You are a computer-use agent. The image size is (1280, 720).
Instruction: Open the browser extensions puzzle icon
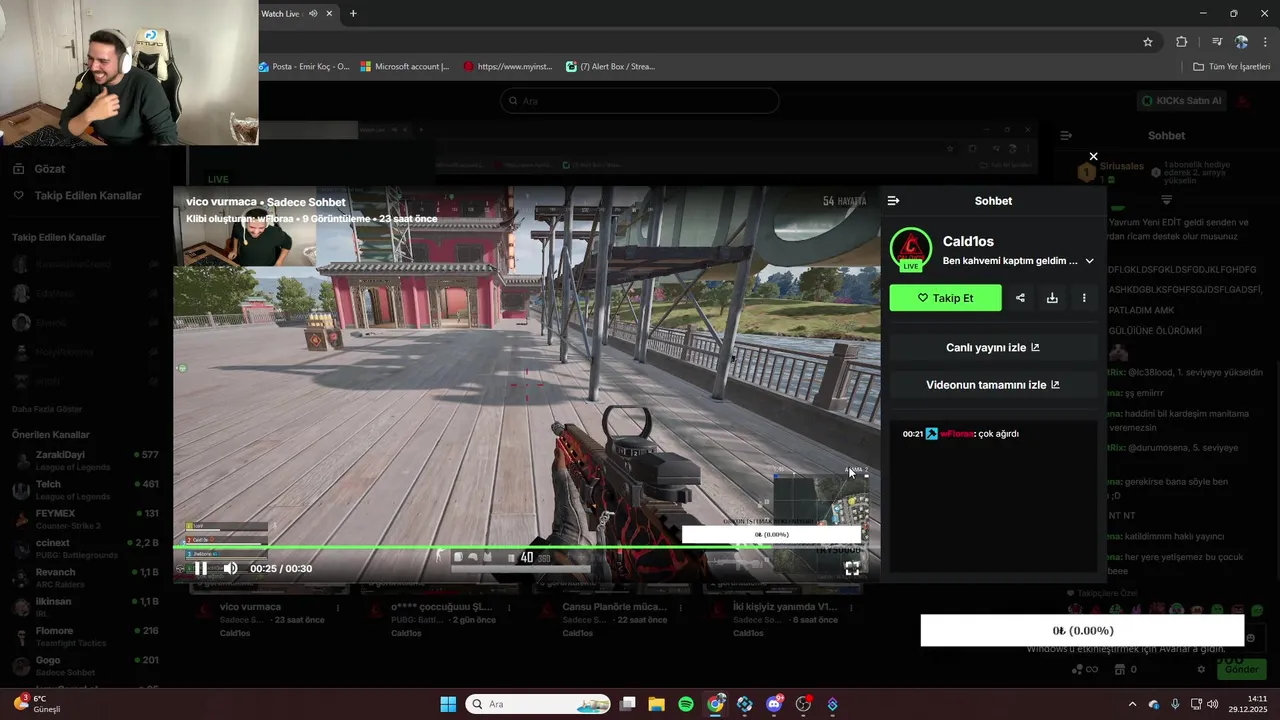click(x=1182, y=42)
